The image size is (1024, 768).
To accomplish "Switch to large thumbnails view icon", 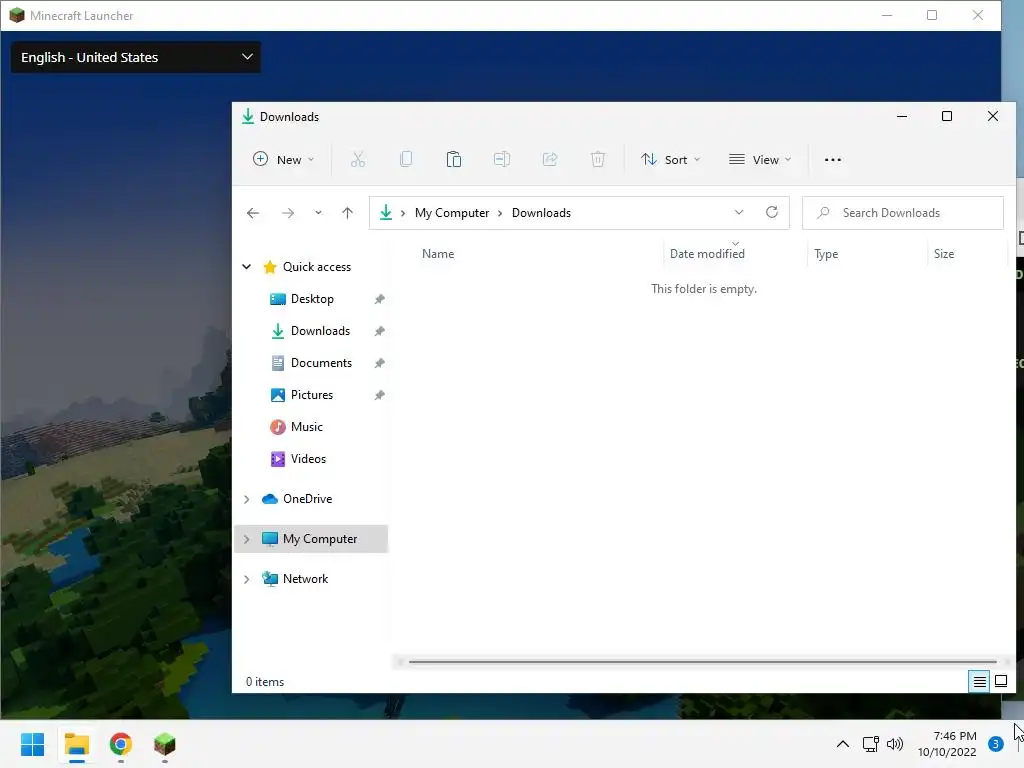I will [x=1000, y=682].
